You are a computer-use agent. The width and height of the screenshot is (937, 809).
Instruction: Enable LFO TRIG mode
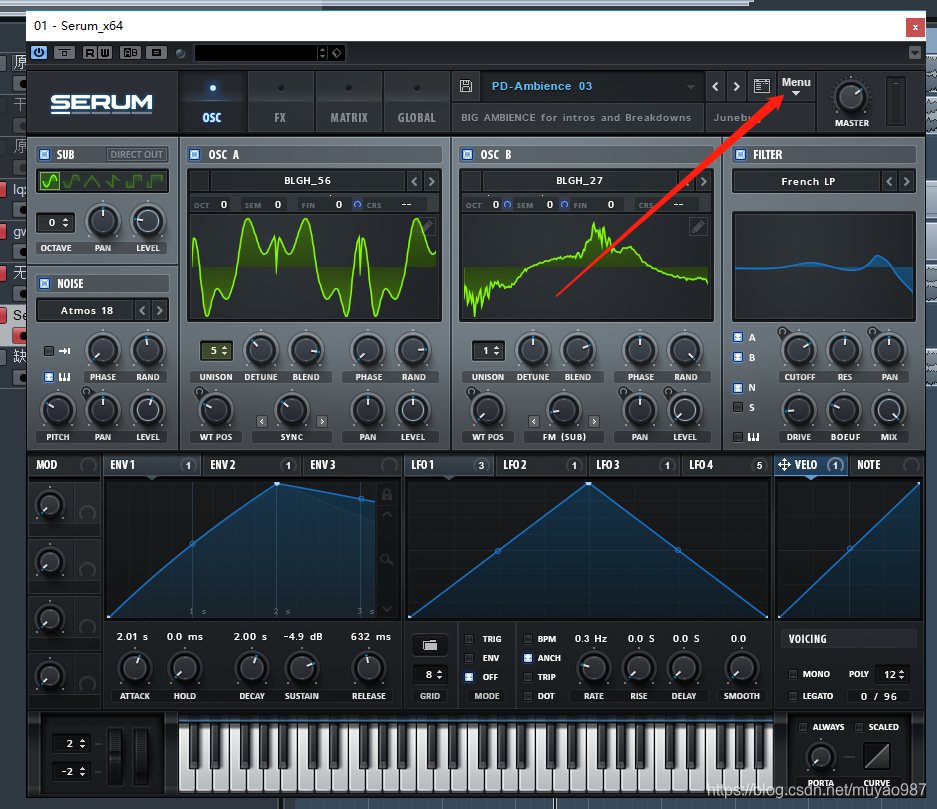click(469, 639)
